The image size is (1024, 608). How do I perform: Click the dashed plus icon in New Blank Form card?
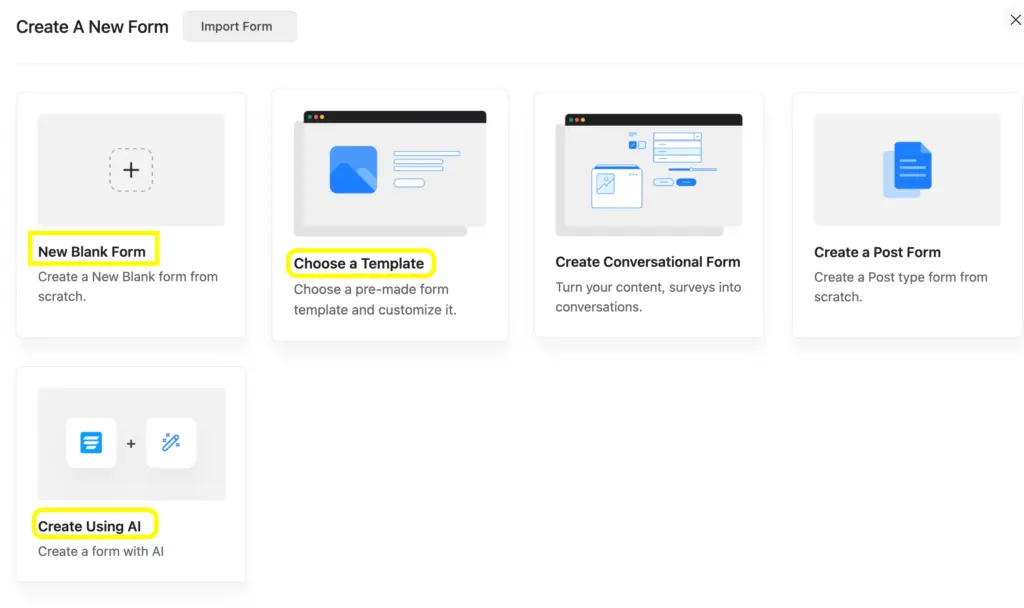[130, 169]
